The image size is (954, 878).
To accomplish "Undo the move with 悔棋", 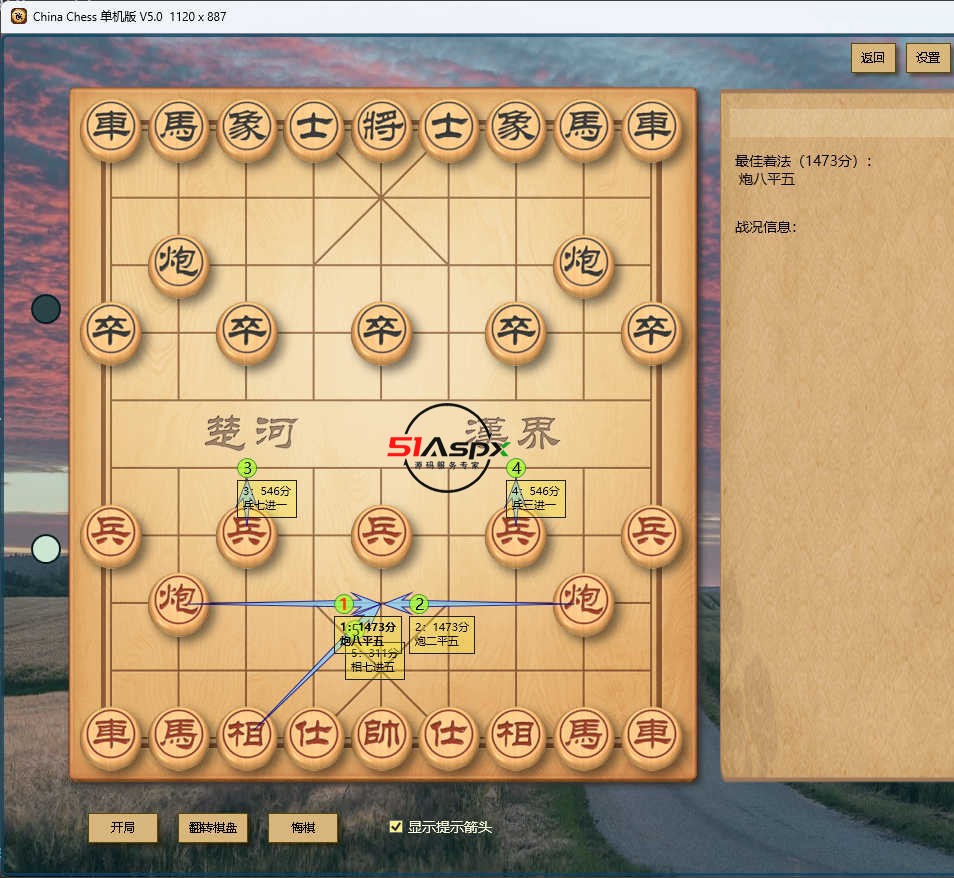I will click(303, 827).
